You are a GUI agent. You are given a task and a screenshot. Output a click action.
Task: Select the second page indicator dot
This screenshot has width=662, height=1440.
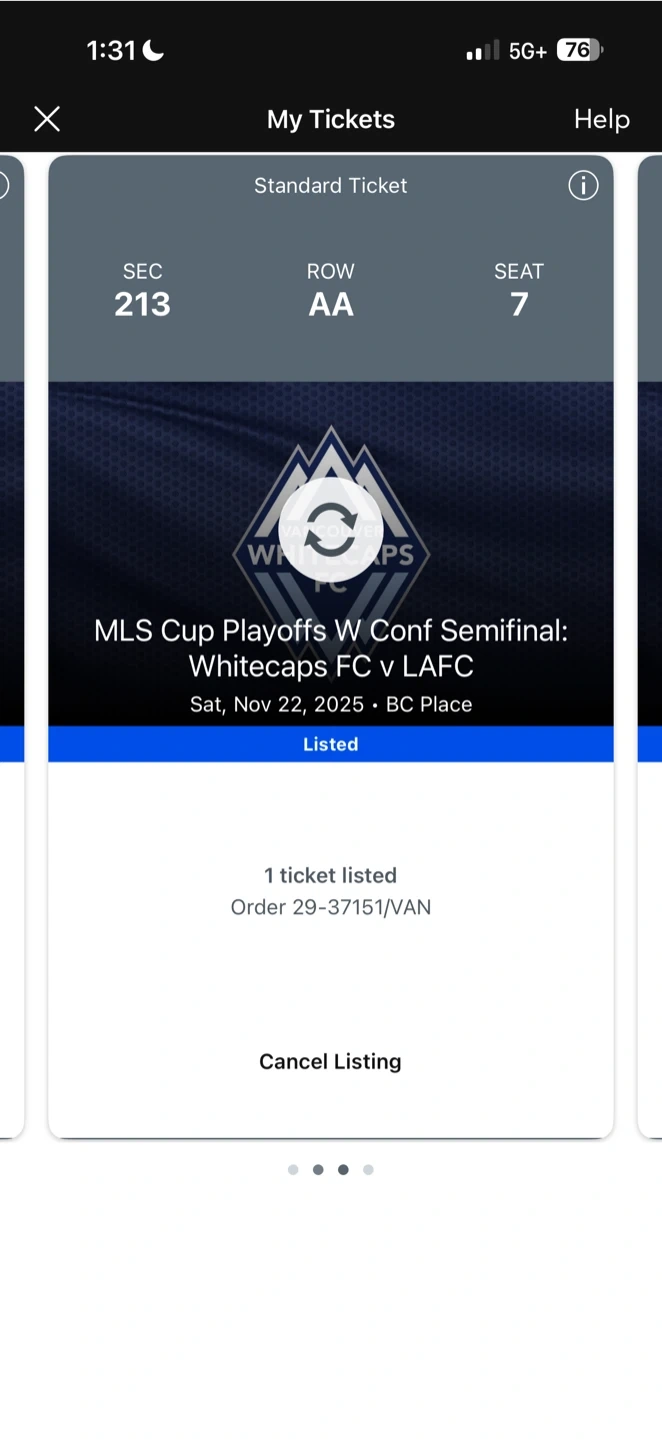[318, 1169]
